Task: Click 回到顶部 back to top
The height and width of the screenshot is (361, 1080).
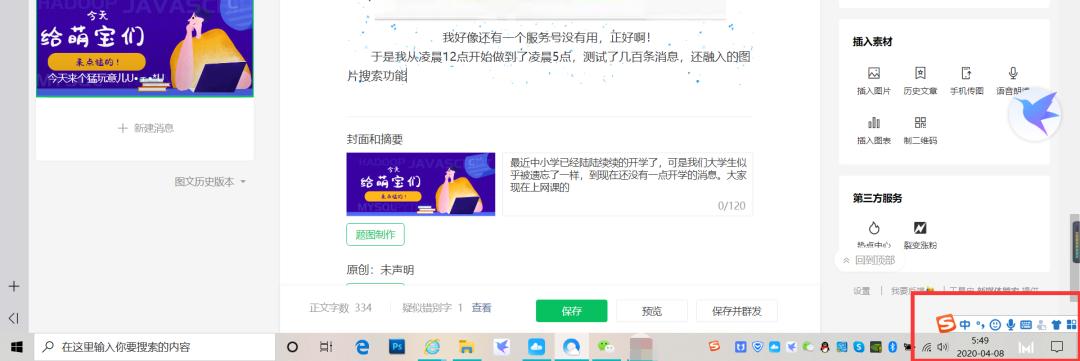Action: point(869,260)
